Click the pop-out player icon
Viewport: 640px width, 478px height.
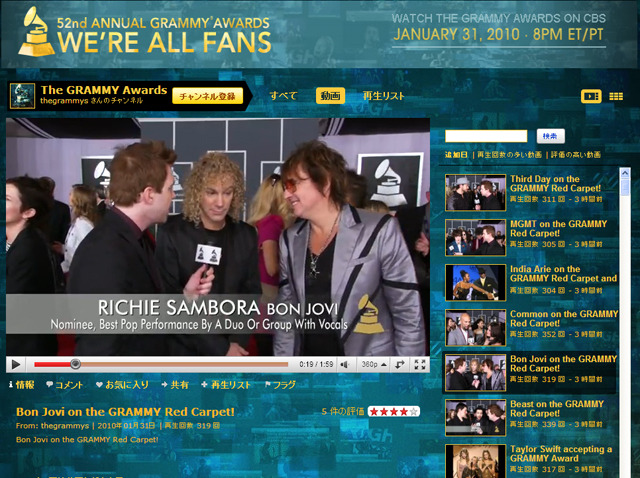pos(400,364)
